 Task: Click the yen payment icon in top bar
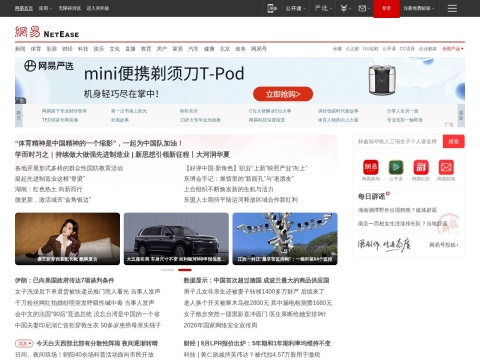345,8
